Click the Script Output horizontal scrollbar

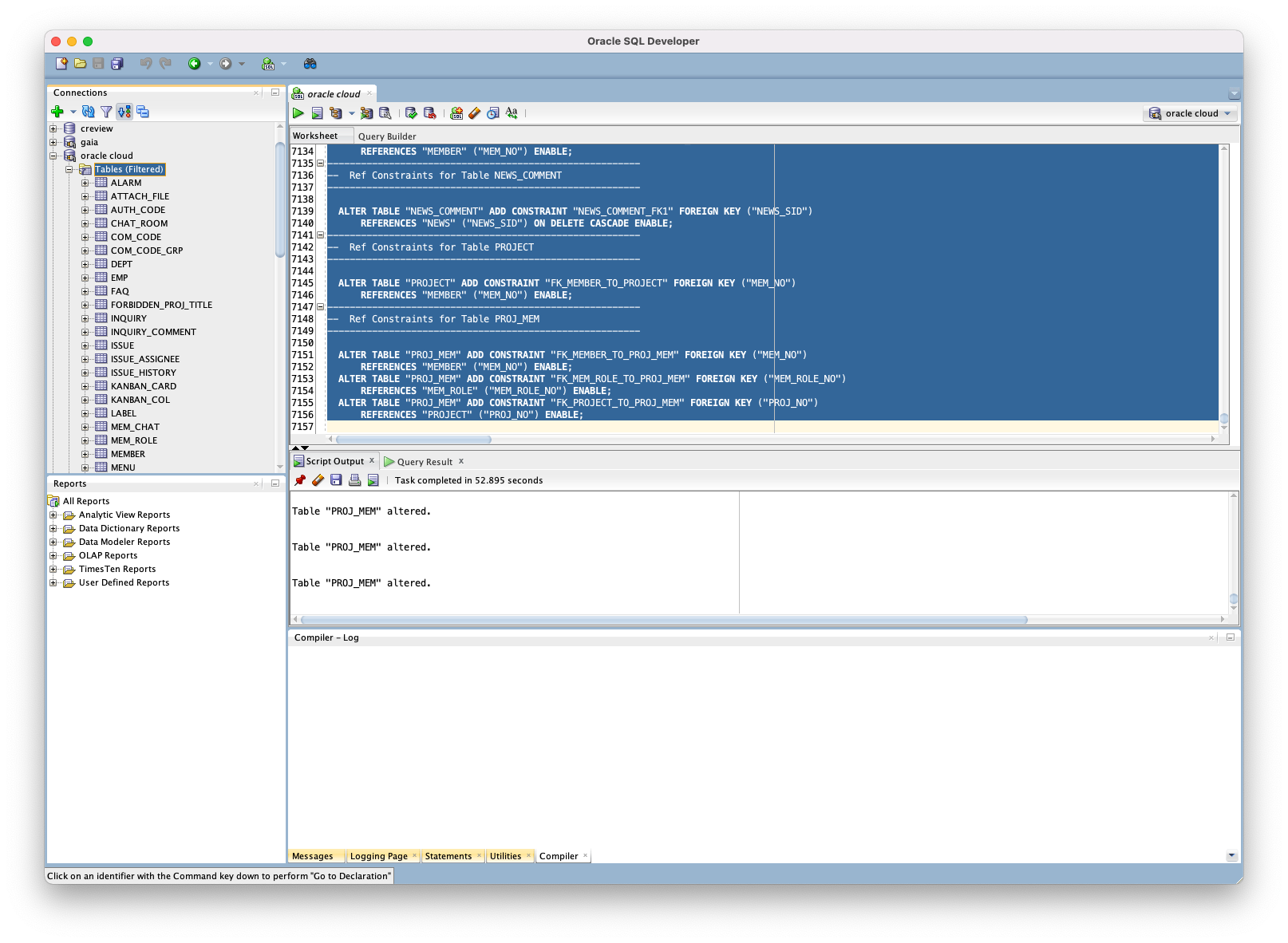click(x=664, y=620)
